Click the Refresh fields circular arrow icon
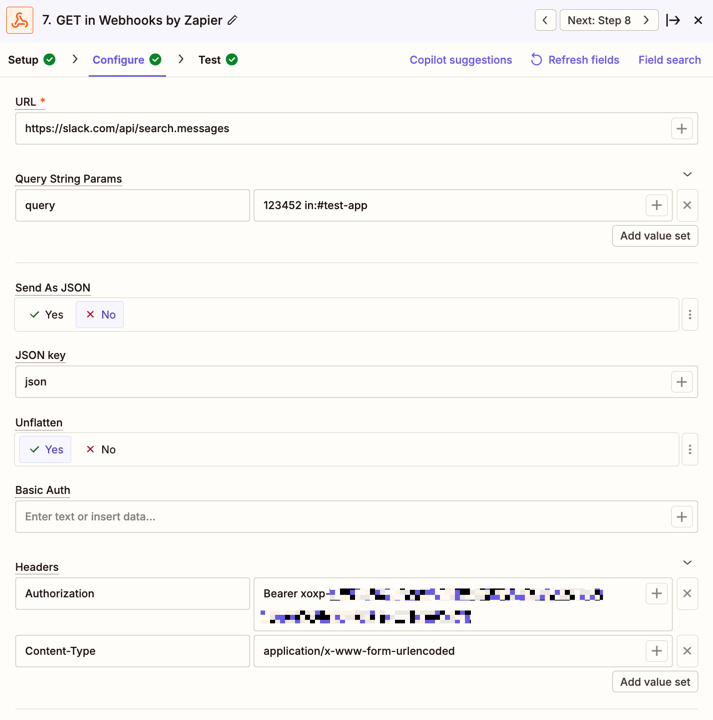The width and height of the screenshot is (713, 720). (536, 59)
